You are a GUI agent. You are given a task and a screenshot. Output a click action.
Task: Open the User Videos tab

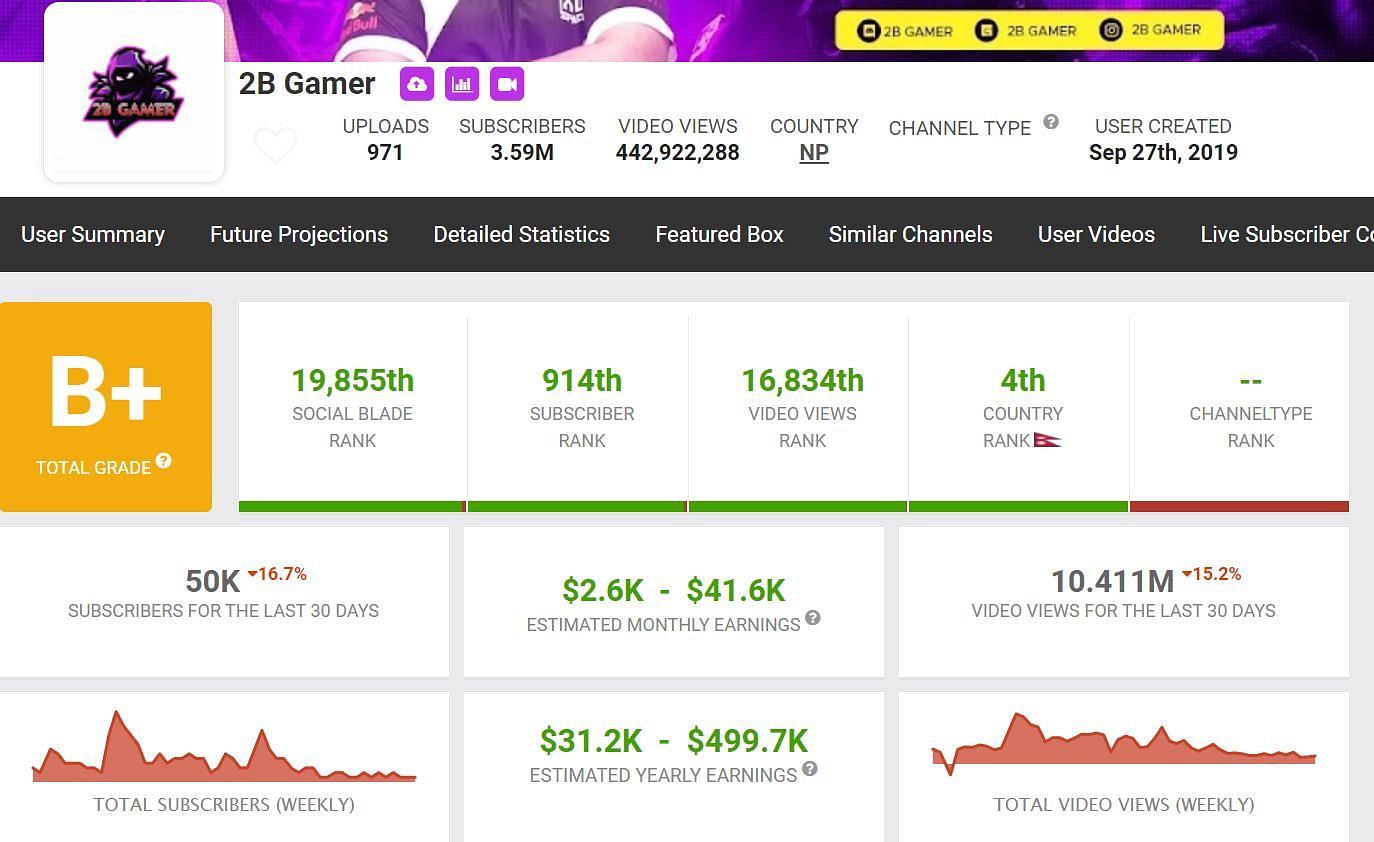(x=1096, y=234)
